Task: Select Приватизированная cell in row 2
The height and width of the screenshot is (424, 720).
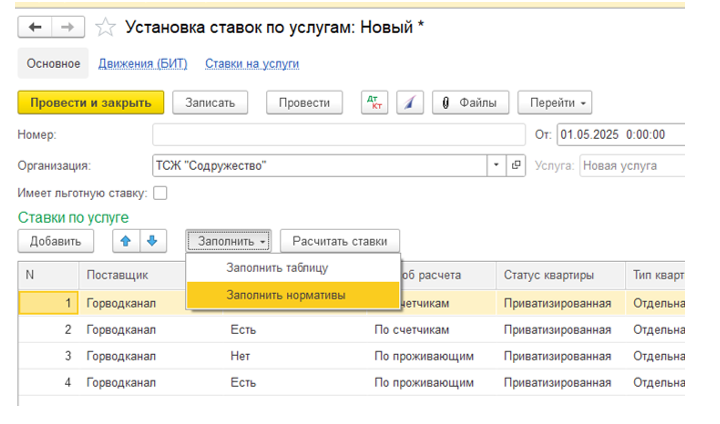Action: pos(561,329)
